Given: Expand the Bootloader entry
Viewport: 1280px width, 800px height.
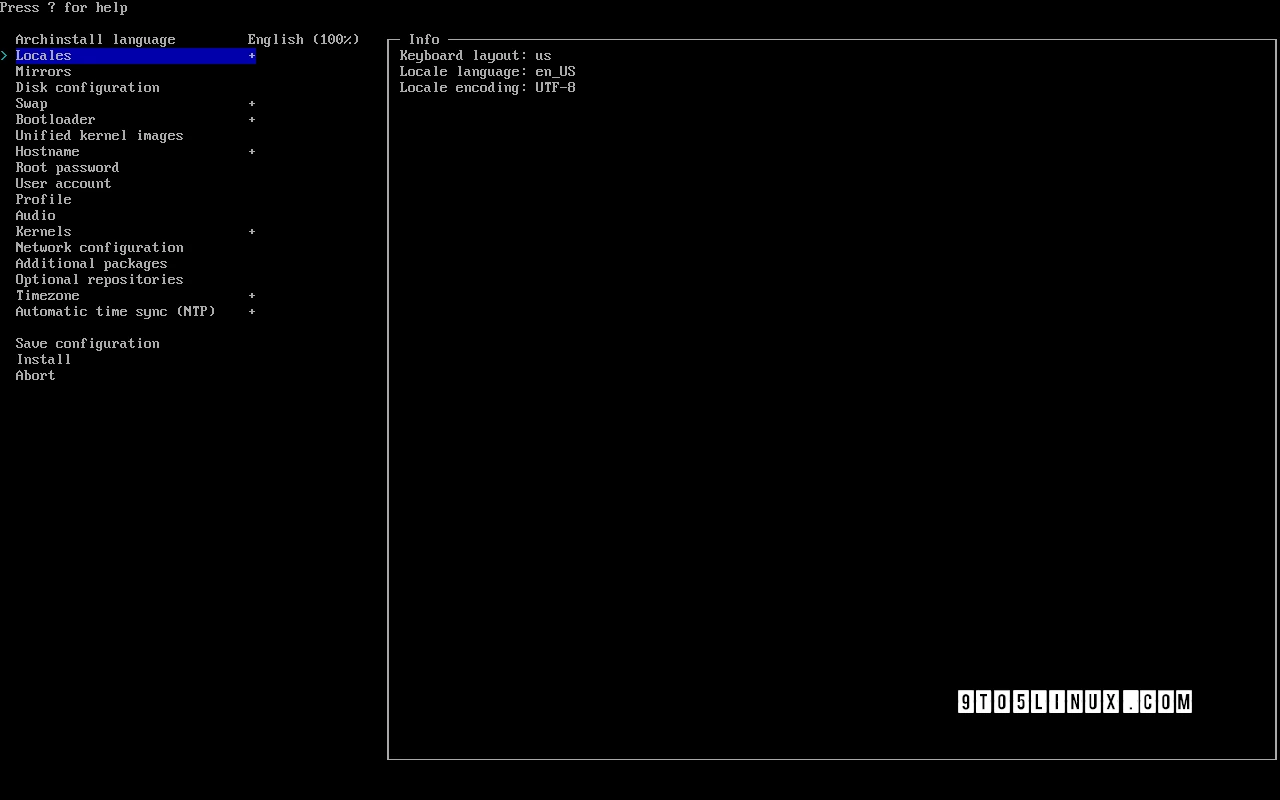Looking at the screenshot, I should click(x=55, y=119).
